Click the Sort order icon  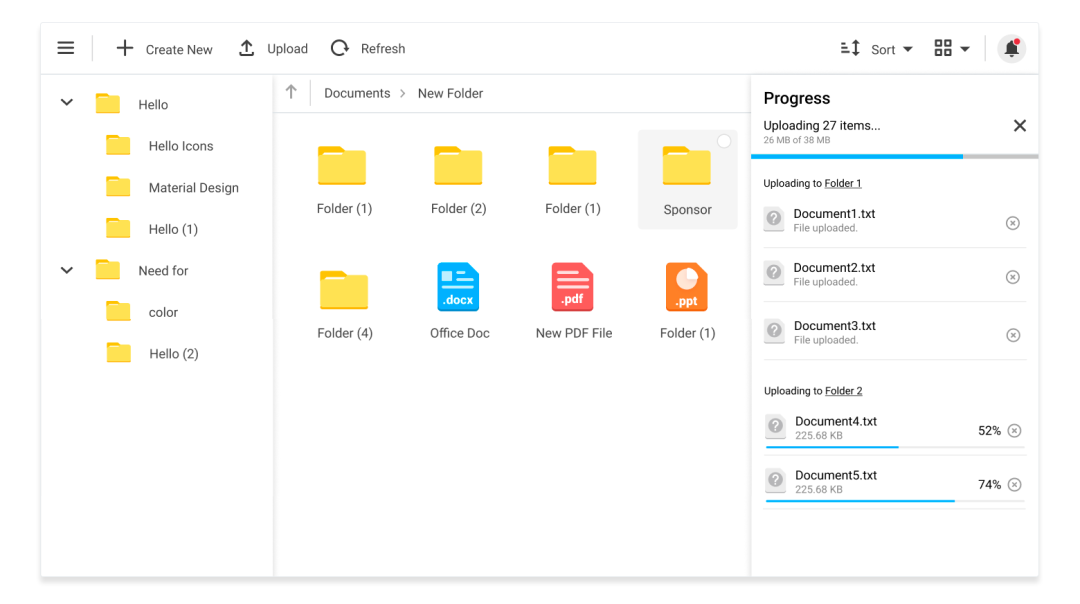pyautogui.click(x=850, y=48)
